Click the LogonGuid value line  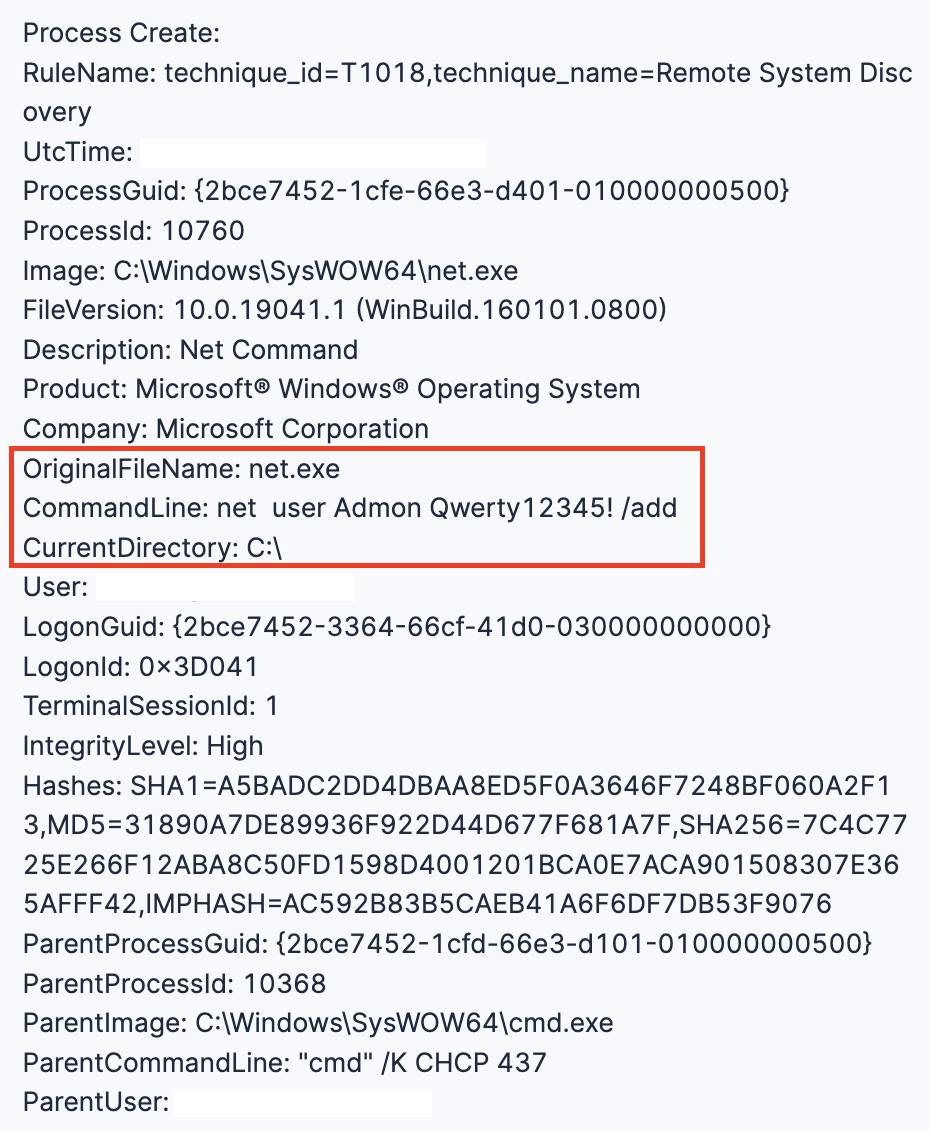(x=397, y=627)
